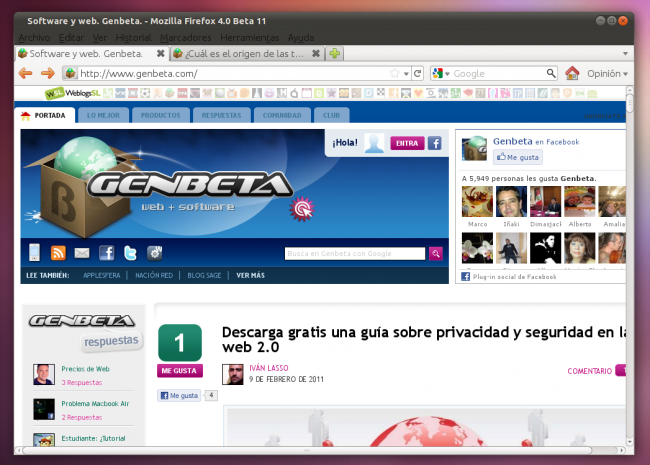Close the 'Software y web. Genbeta' tab

[x=160, y=53]
